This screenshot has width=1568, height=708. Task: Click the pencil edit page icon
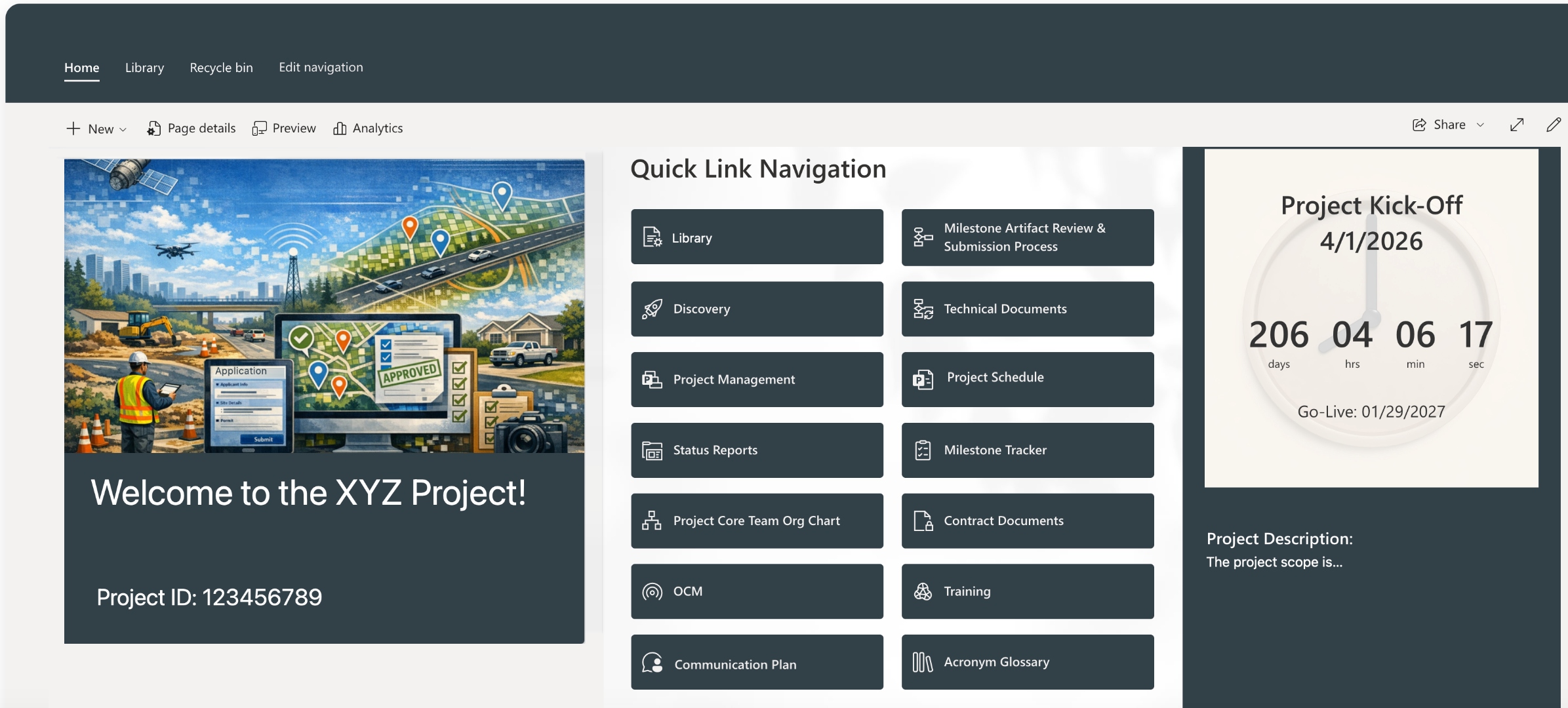click(1553, 125)
